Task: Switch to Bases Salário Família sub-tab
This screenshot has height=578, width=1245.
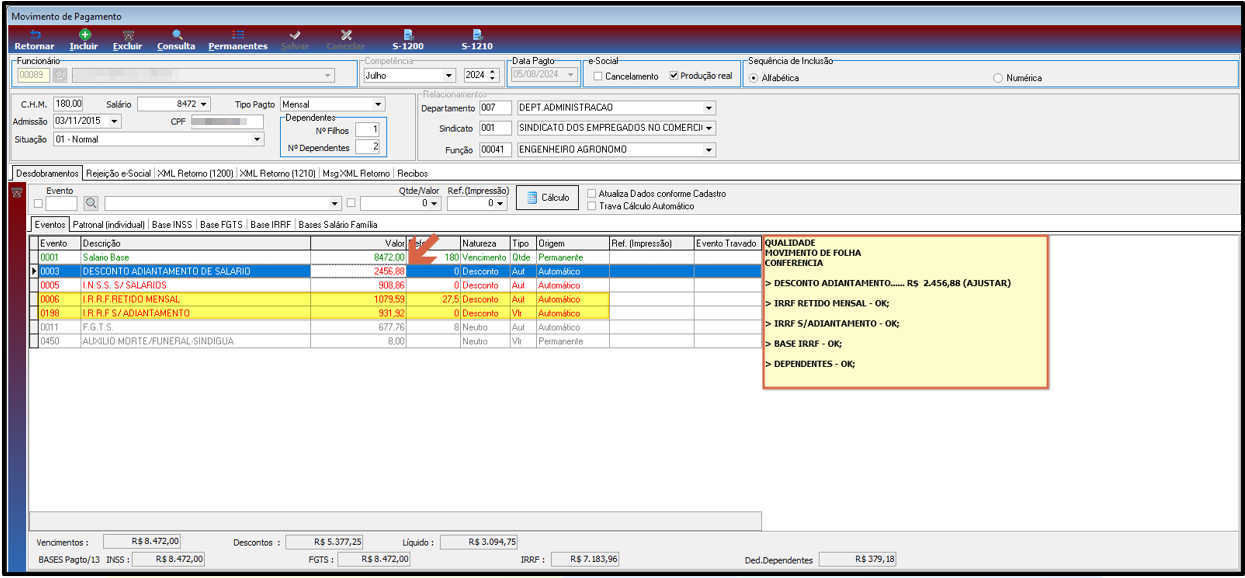Action: (x=338, y=225)
